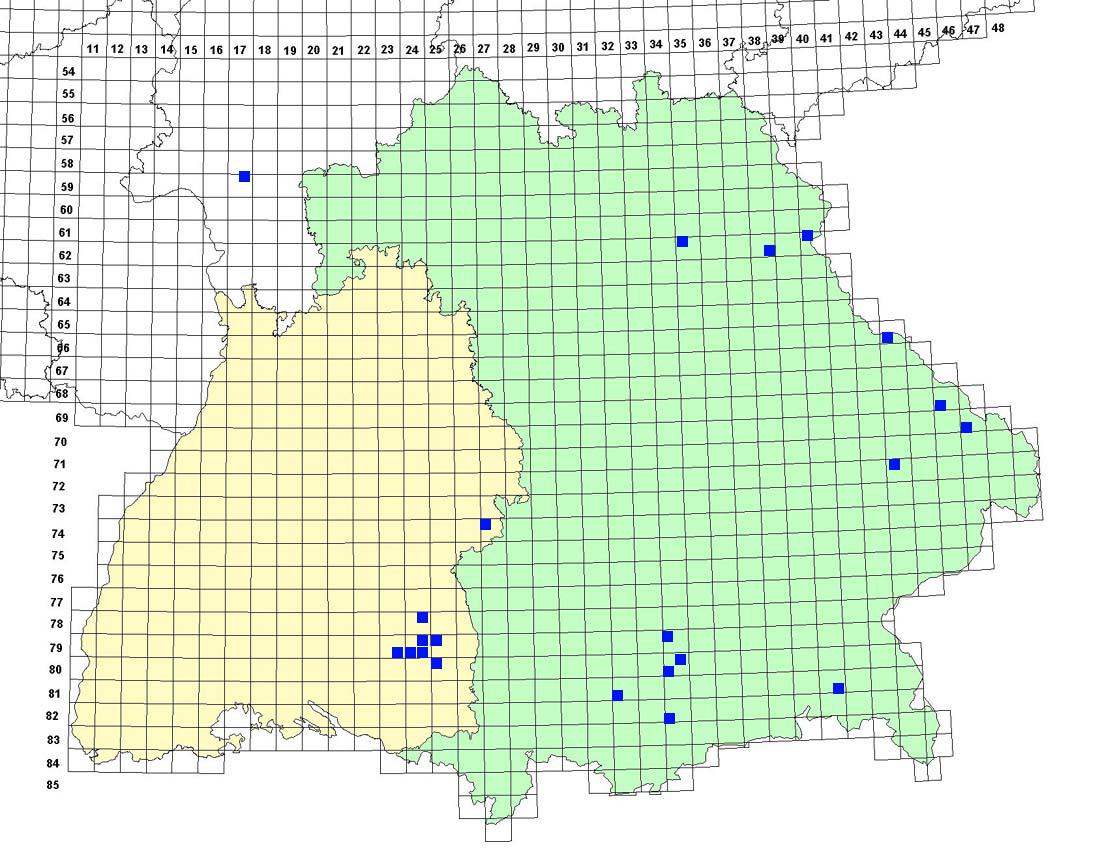Select column number 33

point(631,46)
